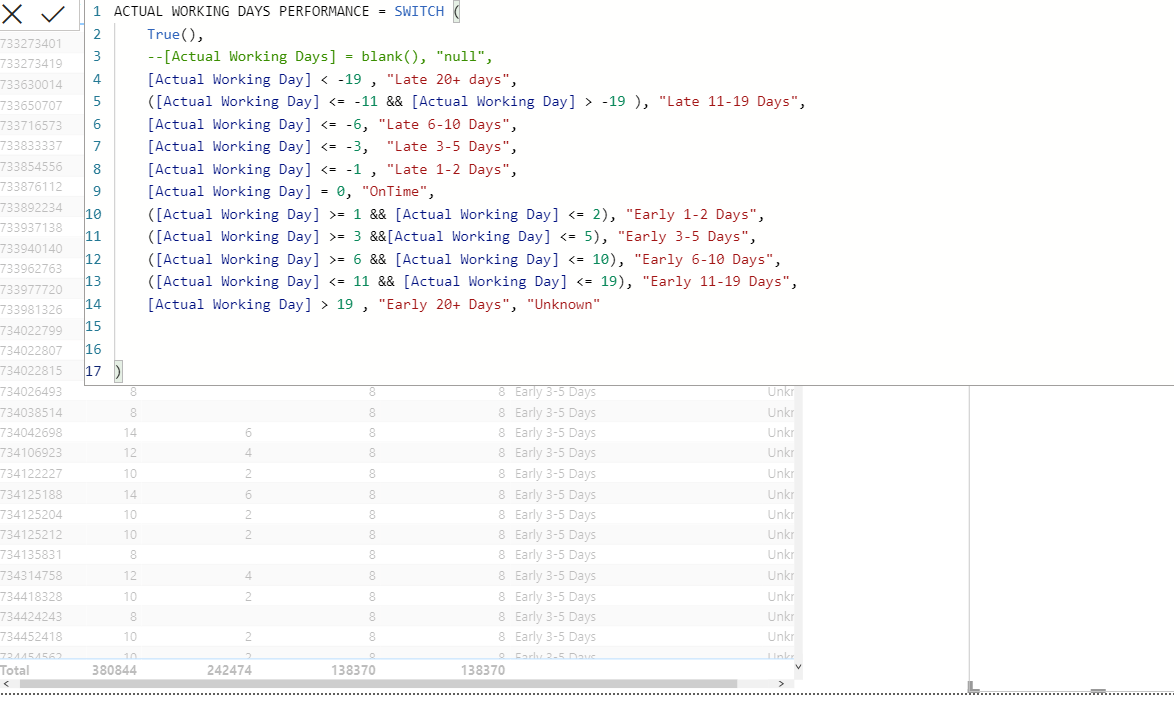Click the -19 threshold value on line 4
Screen dimensions: 1174x717
349,79
